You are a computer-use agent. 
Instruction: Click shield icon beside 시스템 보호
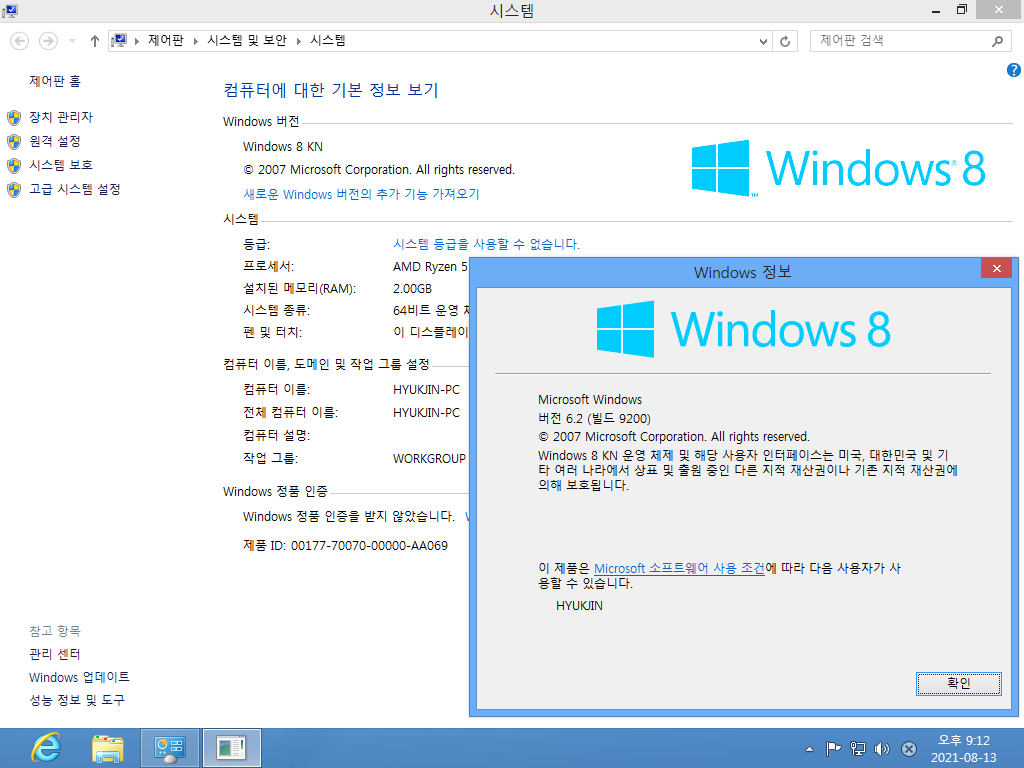[14, 165]
